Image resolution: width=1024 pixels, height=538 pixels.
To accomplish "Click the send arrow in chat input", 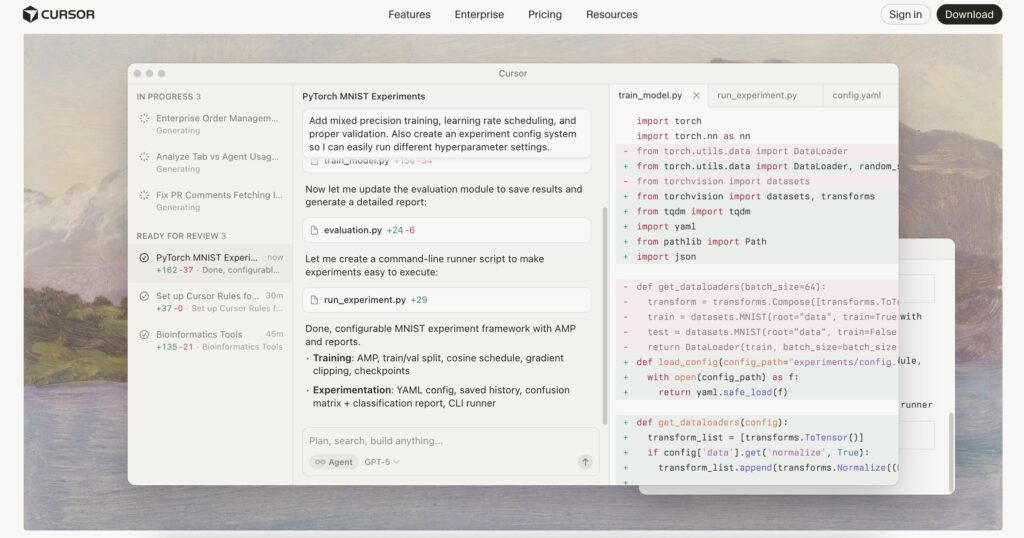I will click(x=585, y=462).
